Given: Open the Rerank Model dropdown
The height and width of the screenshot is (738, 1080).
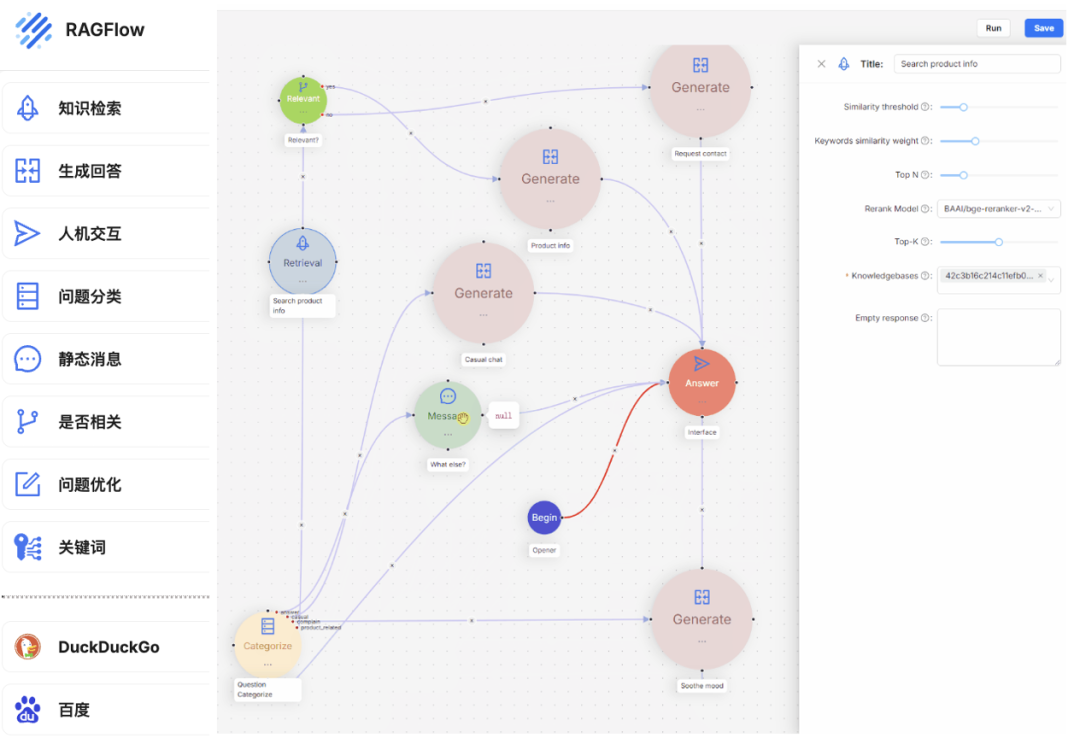Looking at the screenshot, I should coord(999,209).
